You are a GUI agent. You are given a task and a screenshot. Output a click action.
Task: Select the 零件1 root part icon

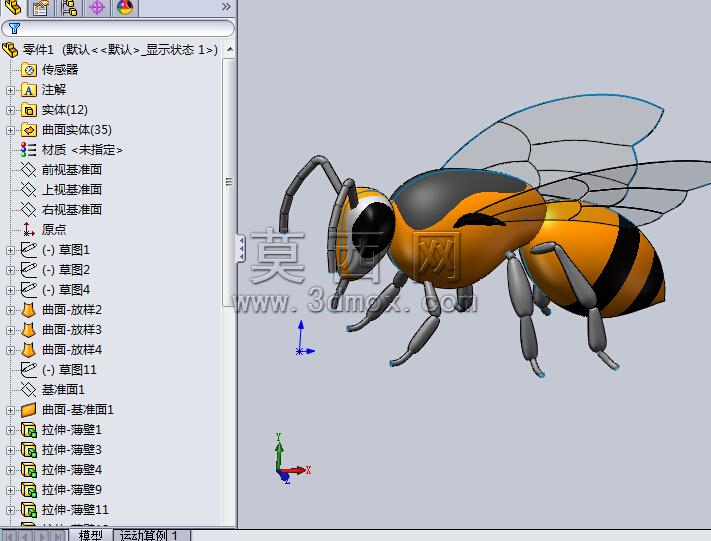pyautogui.click(x=10, y=49)
